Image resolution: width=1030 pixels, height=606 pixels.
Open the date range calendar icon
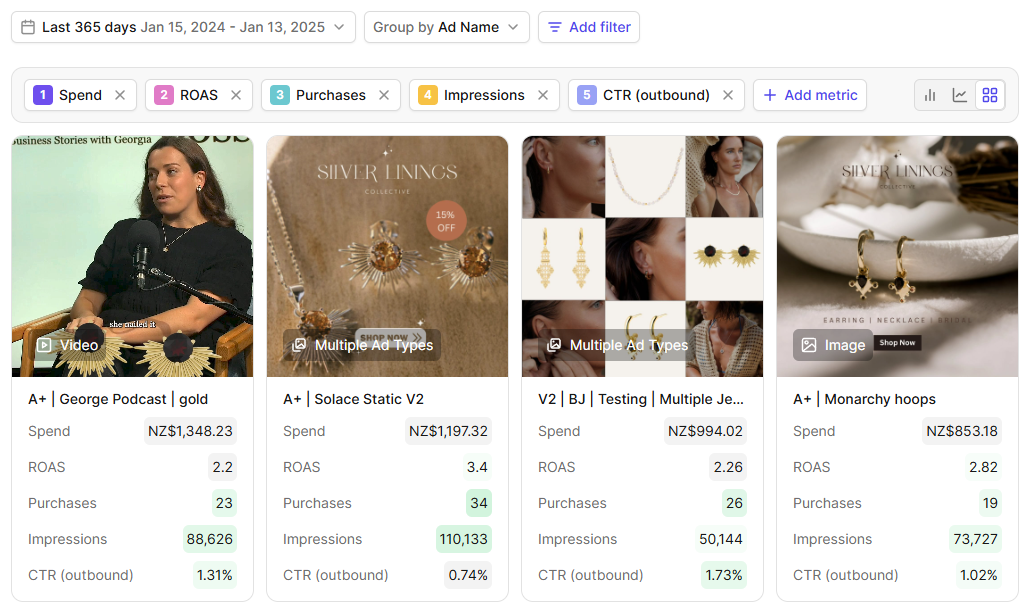(x=28, y=27)
